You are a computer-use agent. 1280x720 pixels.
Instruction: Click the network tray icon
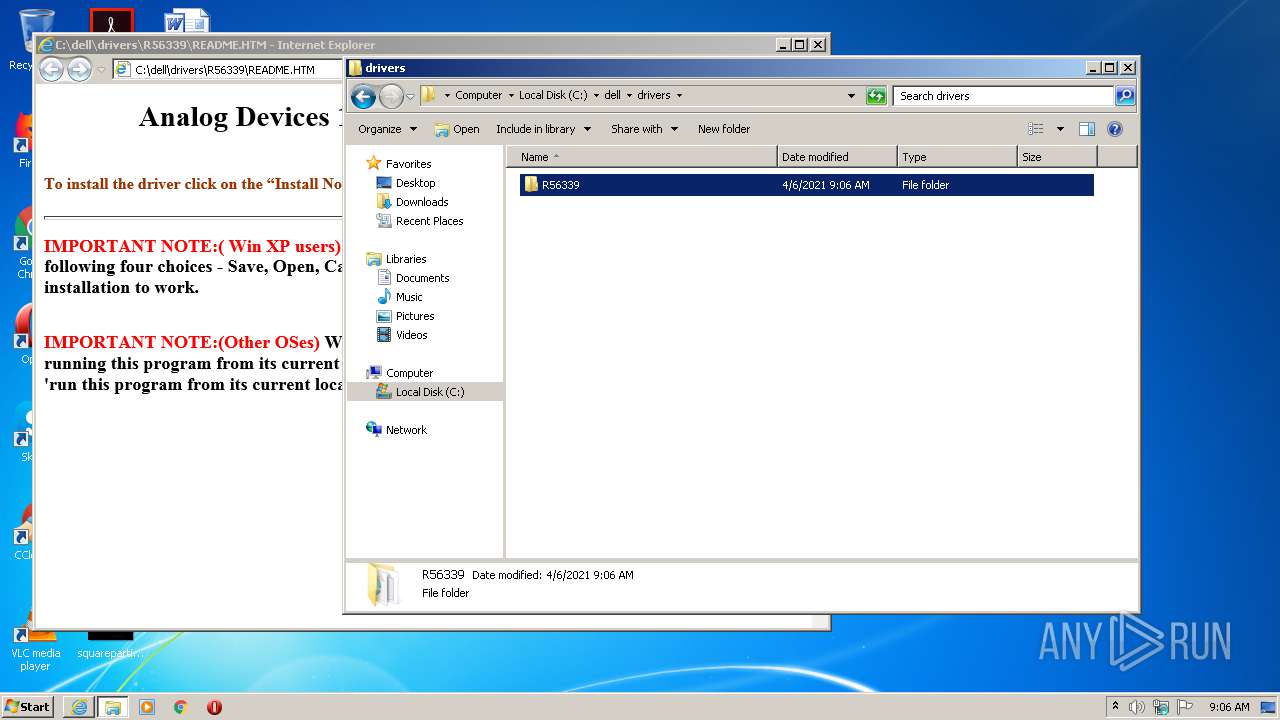[x=1161, y=707]
